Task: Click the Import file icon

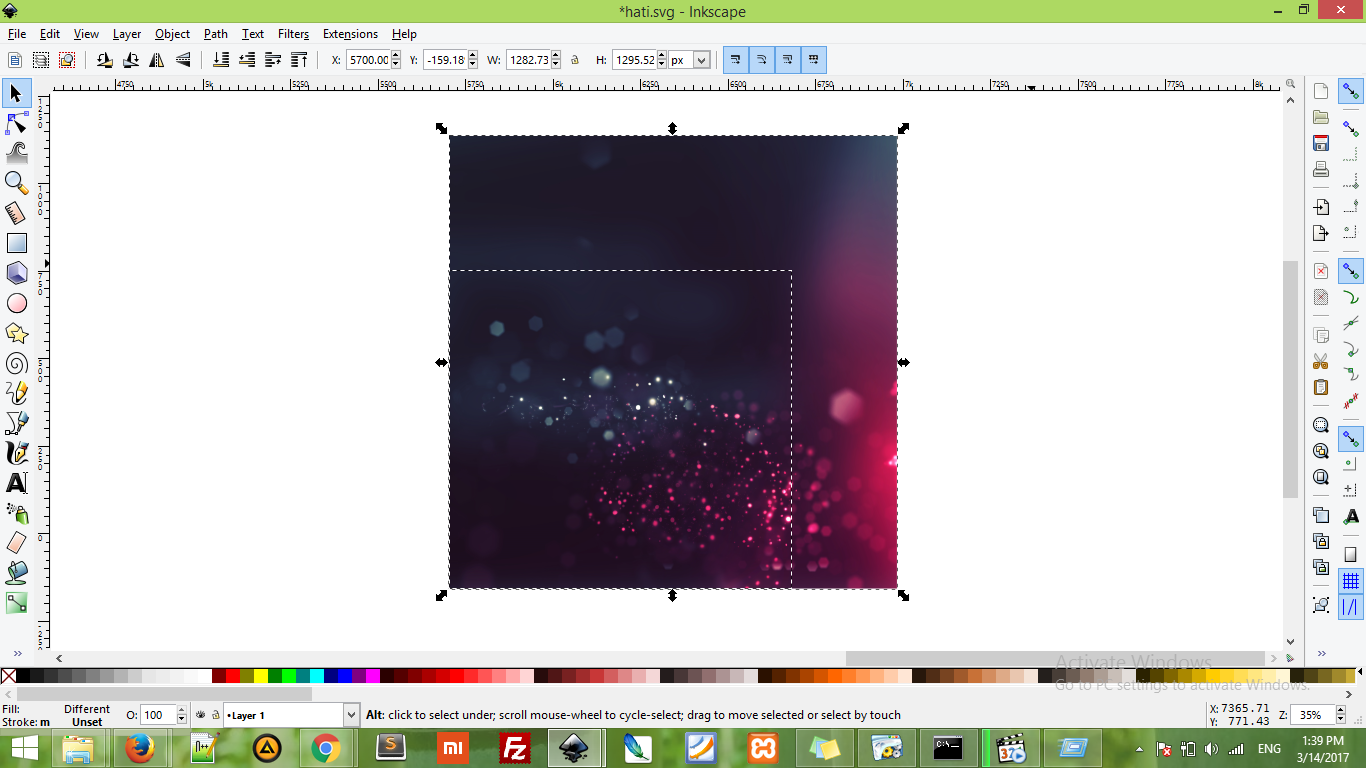Action: (x=1321, y=207)
